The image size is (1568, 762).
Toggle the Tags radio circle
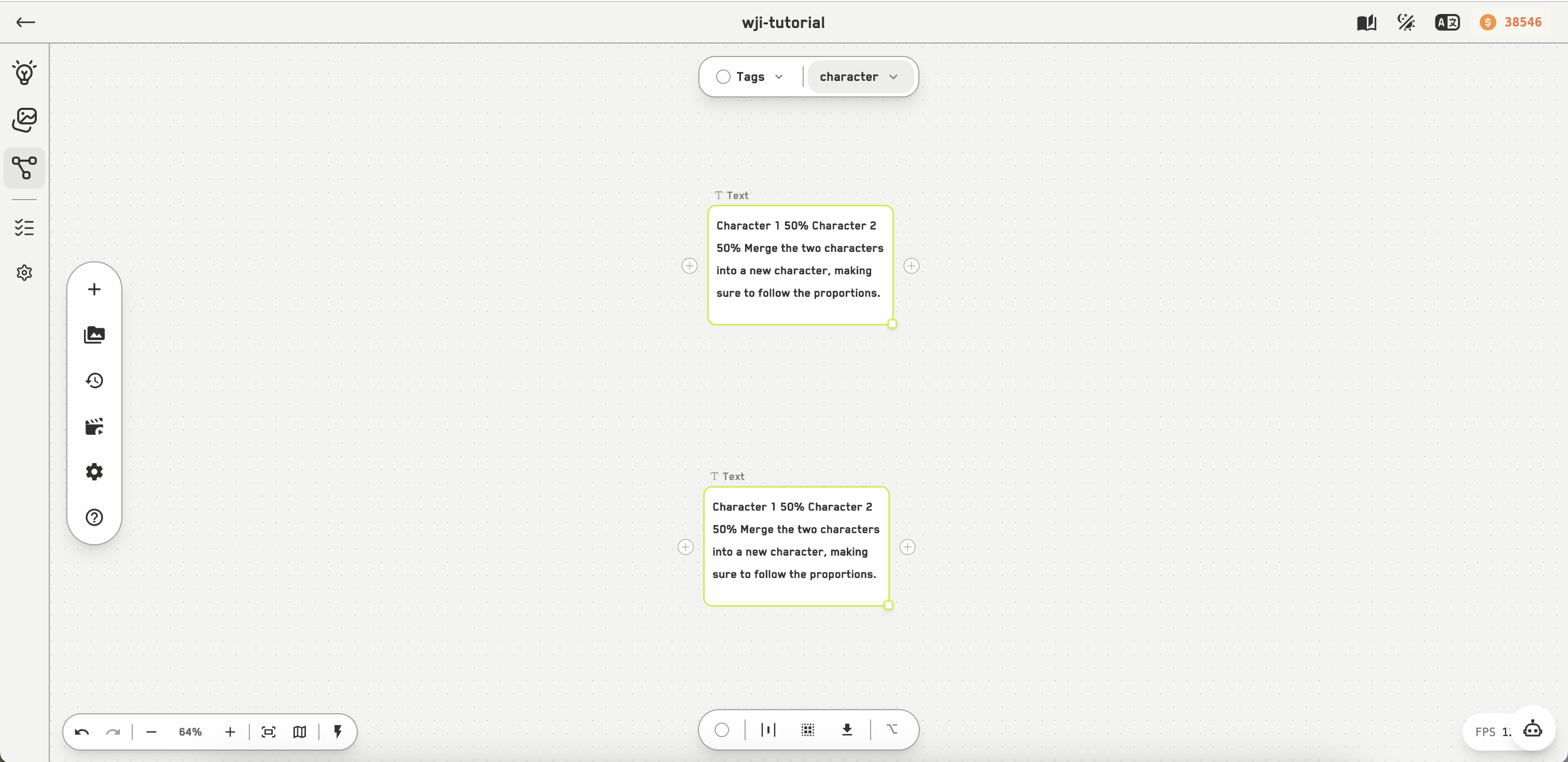[723, 77]
